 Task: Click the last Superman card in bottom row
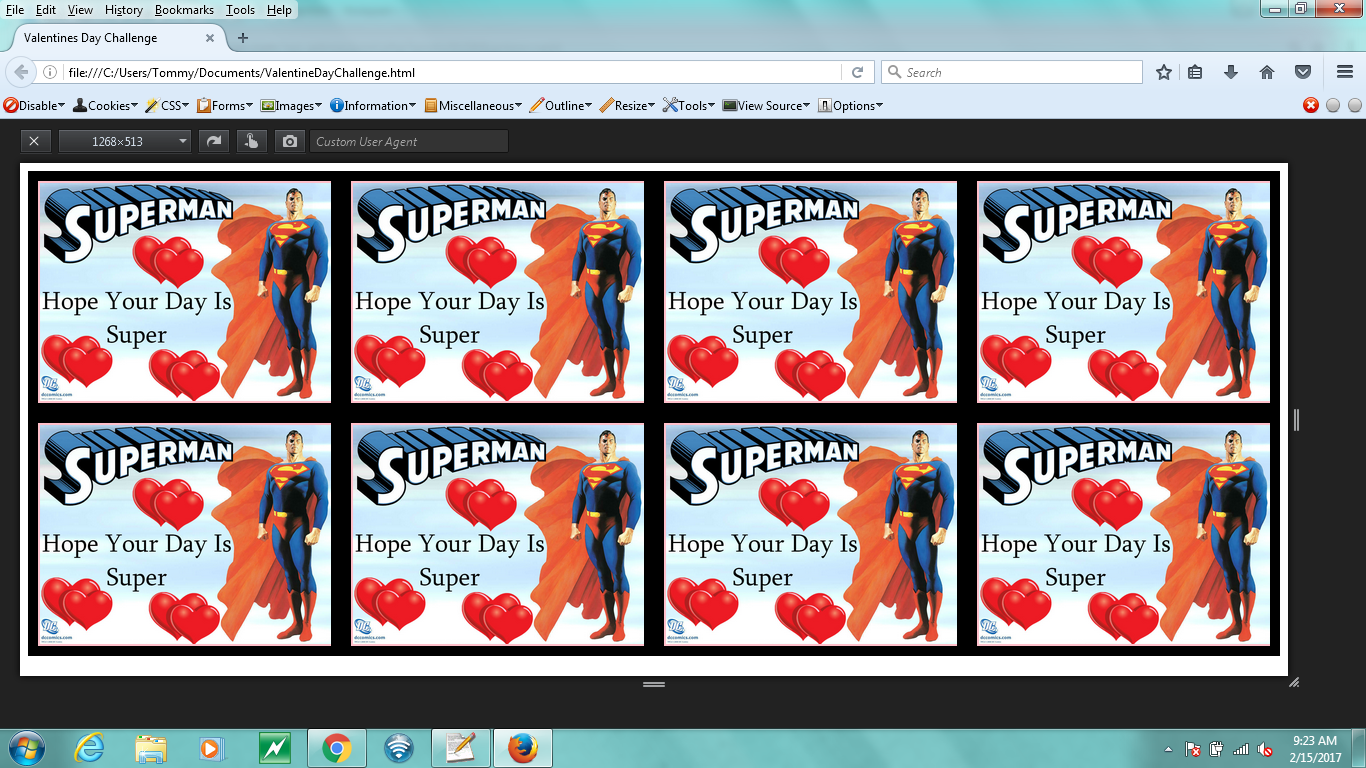coord(1123,535)
